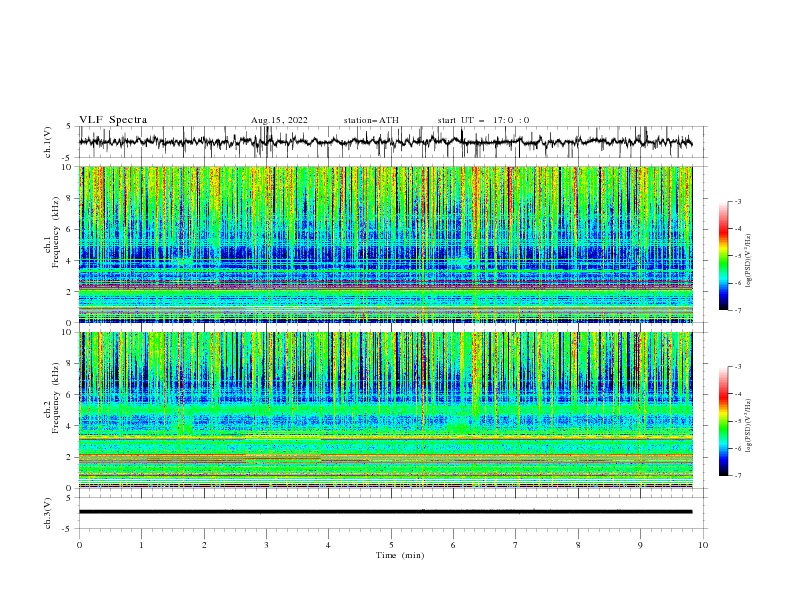This screenshot has width=792, height=612.
Task: Click the ch.2 spectrogram panel
Action: (x=386, y=410)
